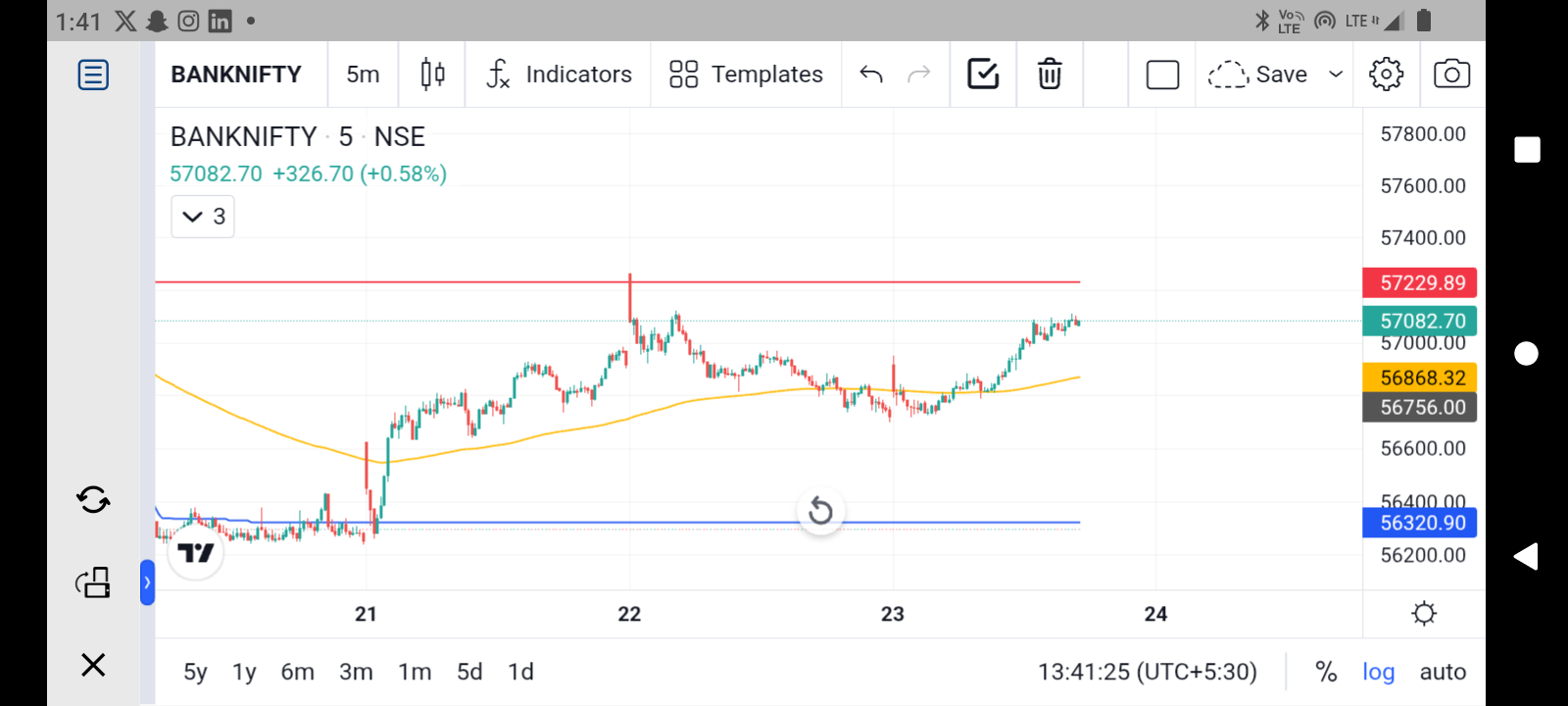This screenshot has width=1568, height=706.
Task: Click the red 57229.89 price label
Action: (x=1420, y=283)
